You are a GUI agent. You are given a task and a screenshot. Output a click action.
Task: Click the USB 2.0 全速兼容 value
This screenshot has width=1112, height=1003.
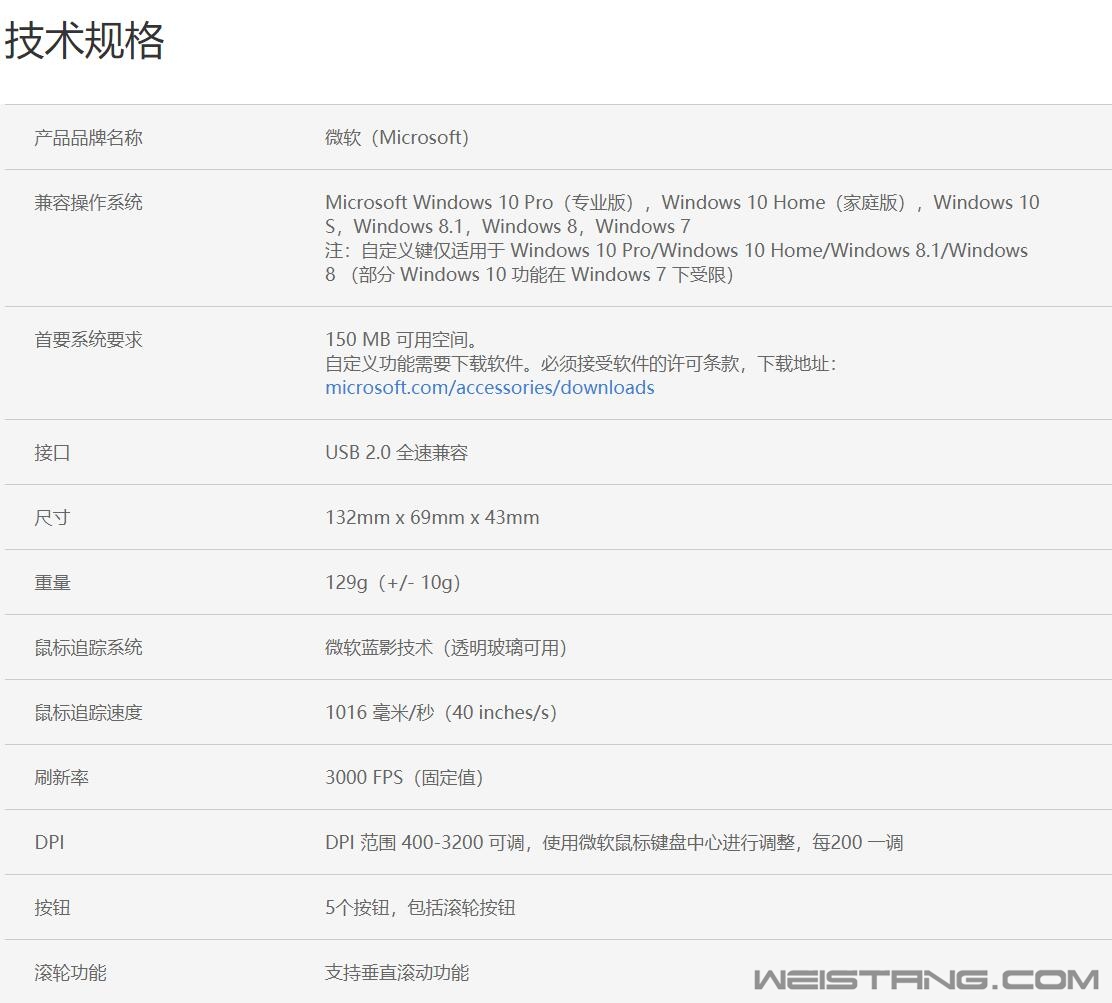tap(396, 453)
